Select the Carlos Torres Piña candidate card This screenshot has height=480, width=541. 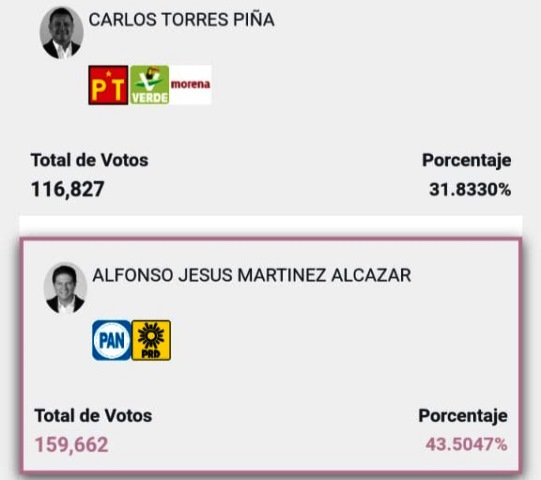(x=271, y=107)
